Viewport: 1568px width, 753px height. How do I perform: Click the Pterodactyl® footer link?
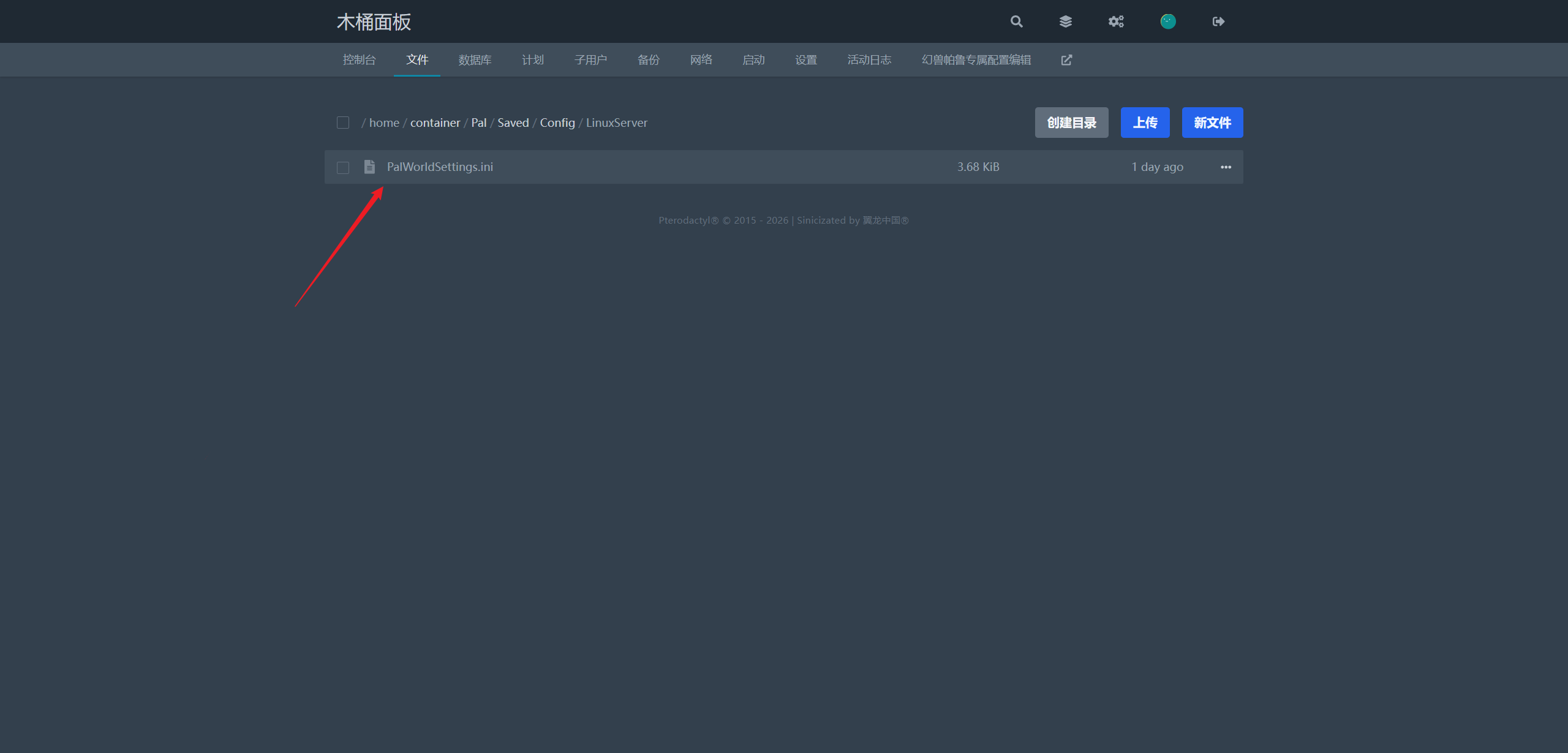(688, 221)
